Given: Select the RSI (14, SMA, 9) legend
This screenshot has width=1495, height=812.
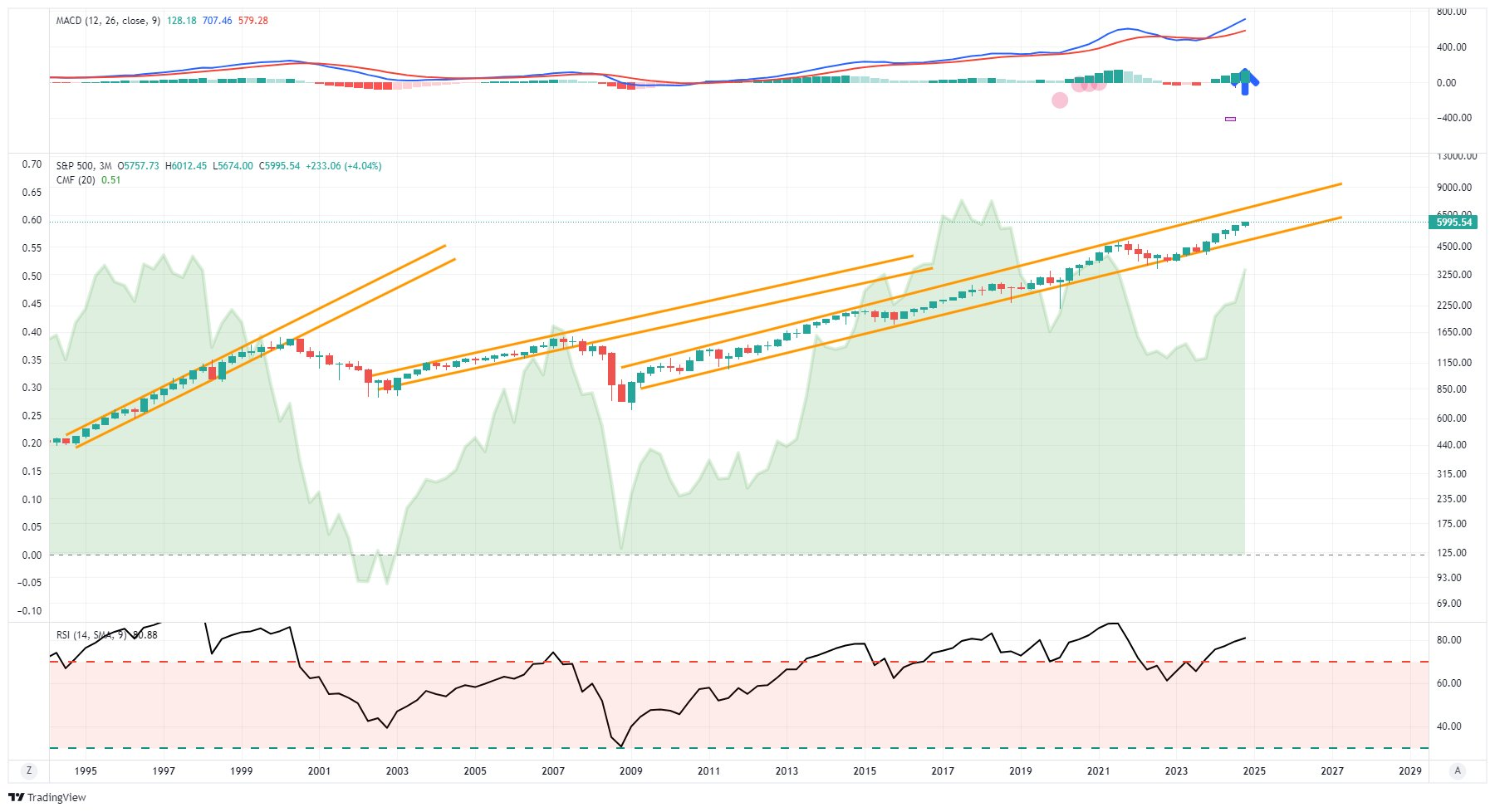Looking at the screenshot, I should 93,635.
